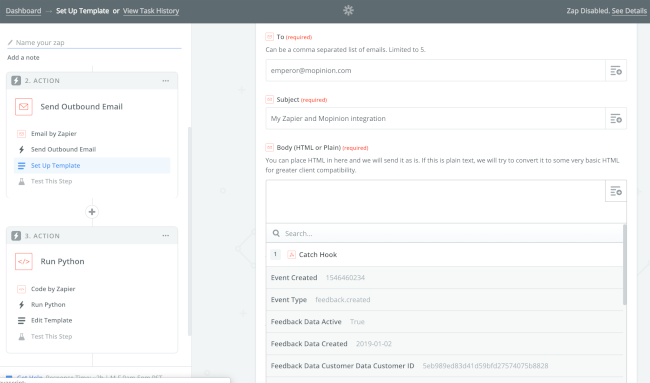Select Test This Step under Run Python

click(51, 337)
